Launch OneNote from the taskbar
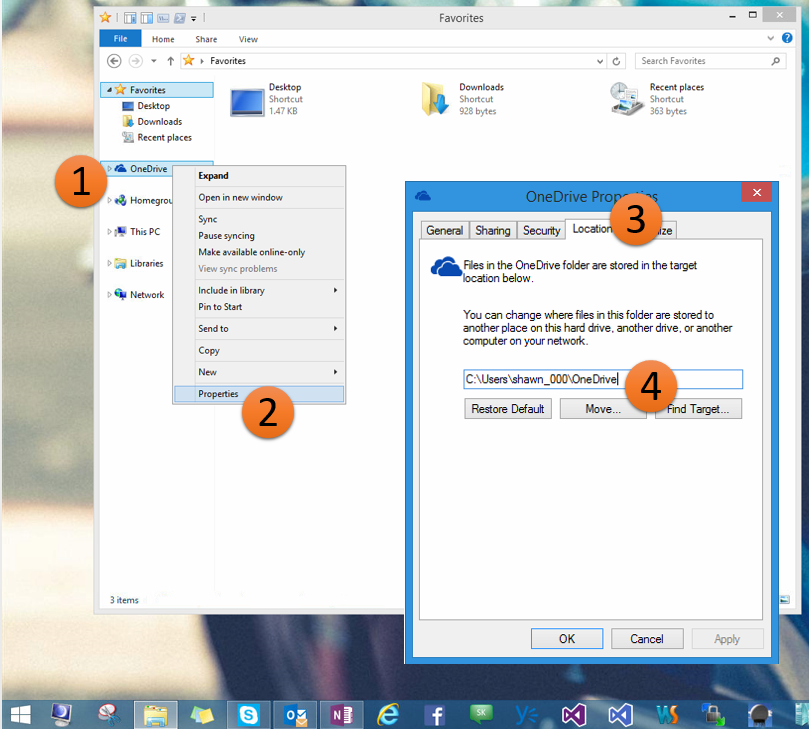Viewport: 809px width, 729px height. [x=342, y=715]
